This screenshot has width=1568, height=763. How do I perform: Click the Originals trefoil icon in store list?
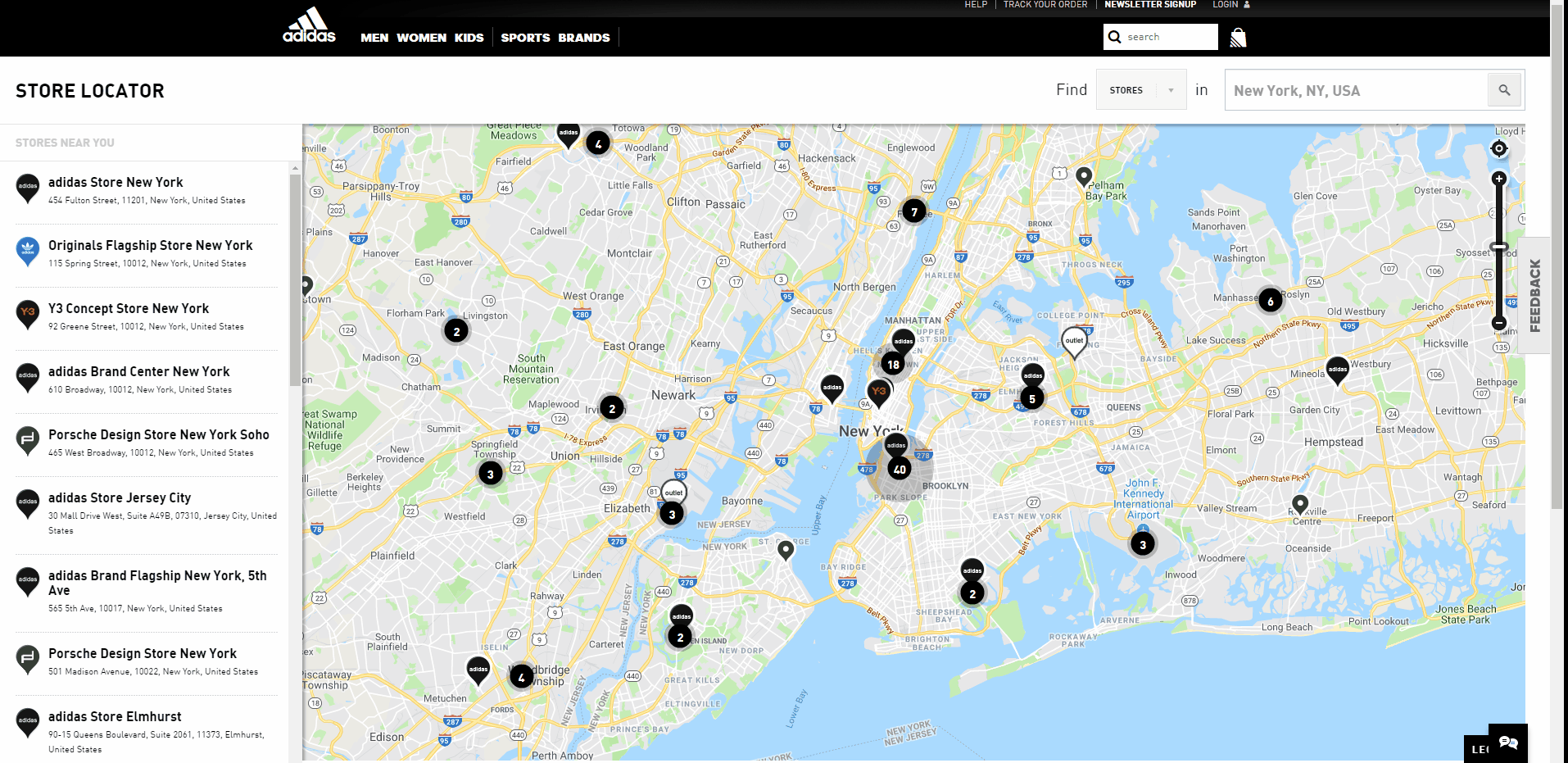[28, 252]
